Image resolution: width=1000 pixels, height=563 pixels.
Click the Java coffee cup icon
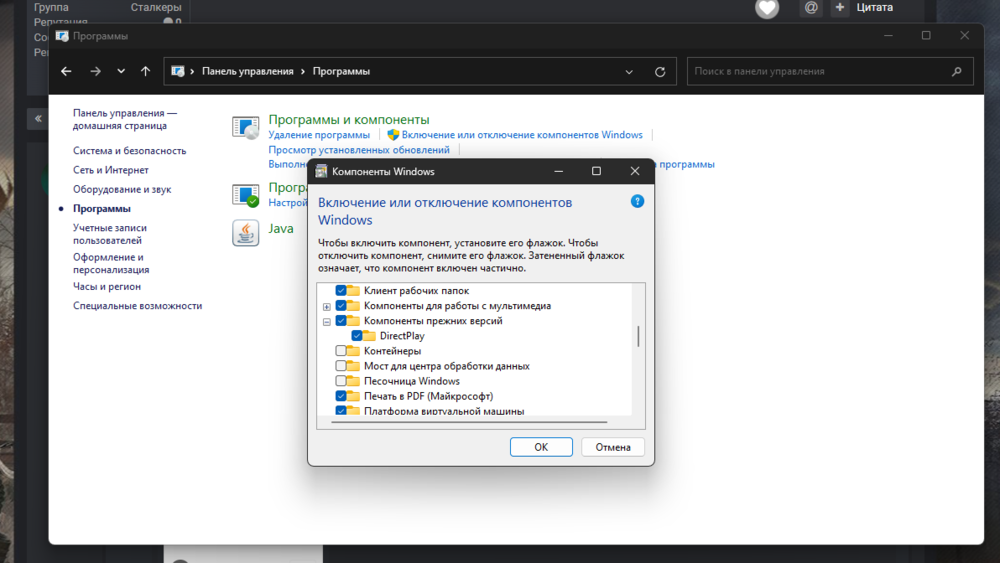[246, 233]
